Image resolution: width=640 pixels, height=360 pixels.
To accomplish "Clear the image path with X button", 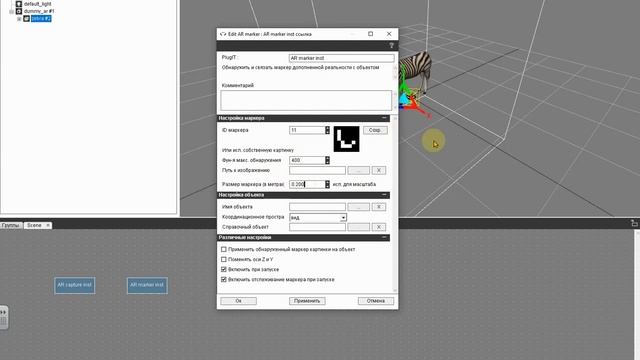I will (379, 170).
